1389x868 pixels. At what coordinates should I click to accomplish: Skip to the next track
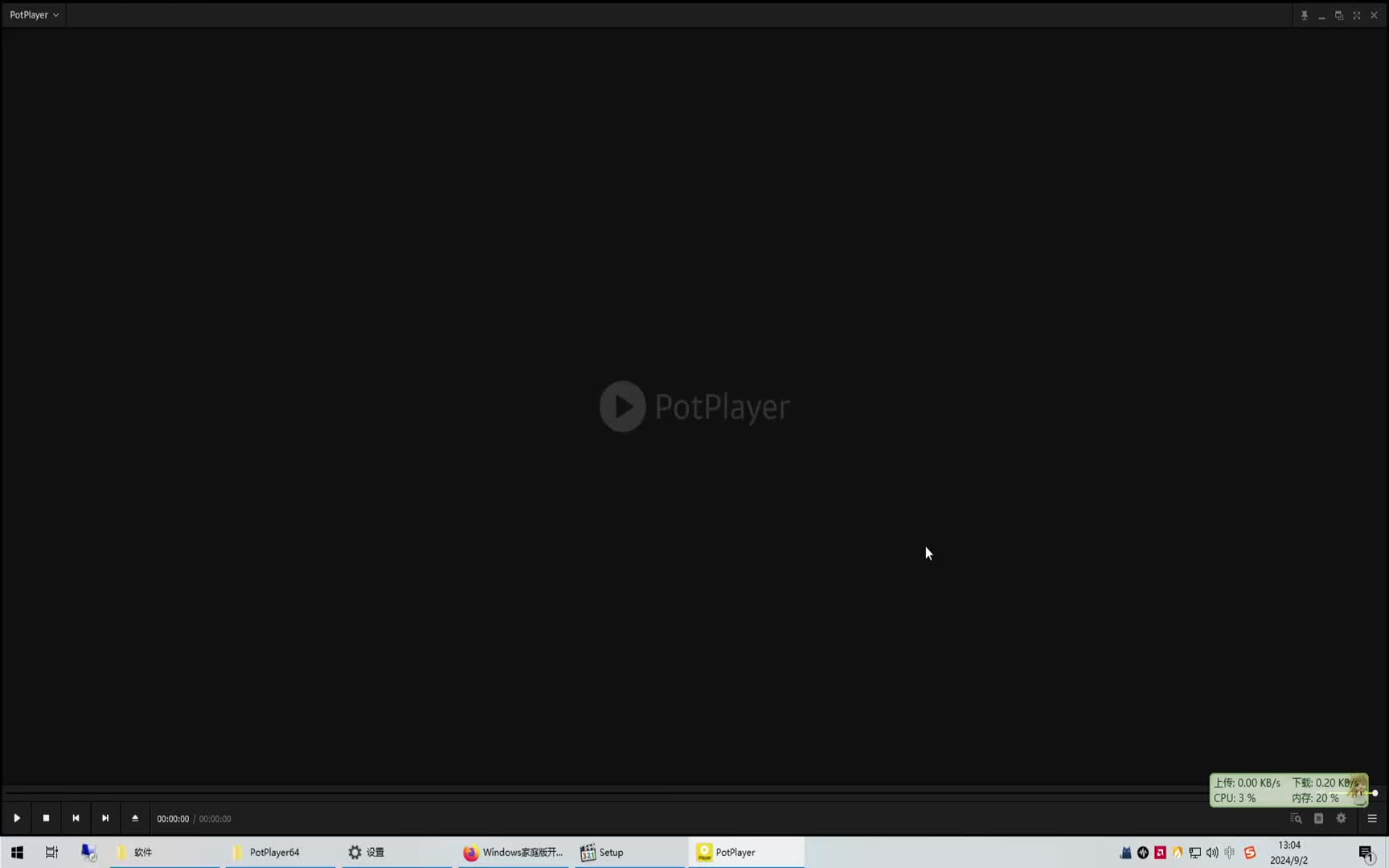click(x=105, y=818)
